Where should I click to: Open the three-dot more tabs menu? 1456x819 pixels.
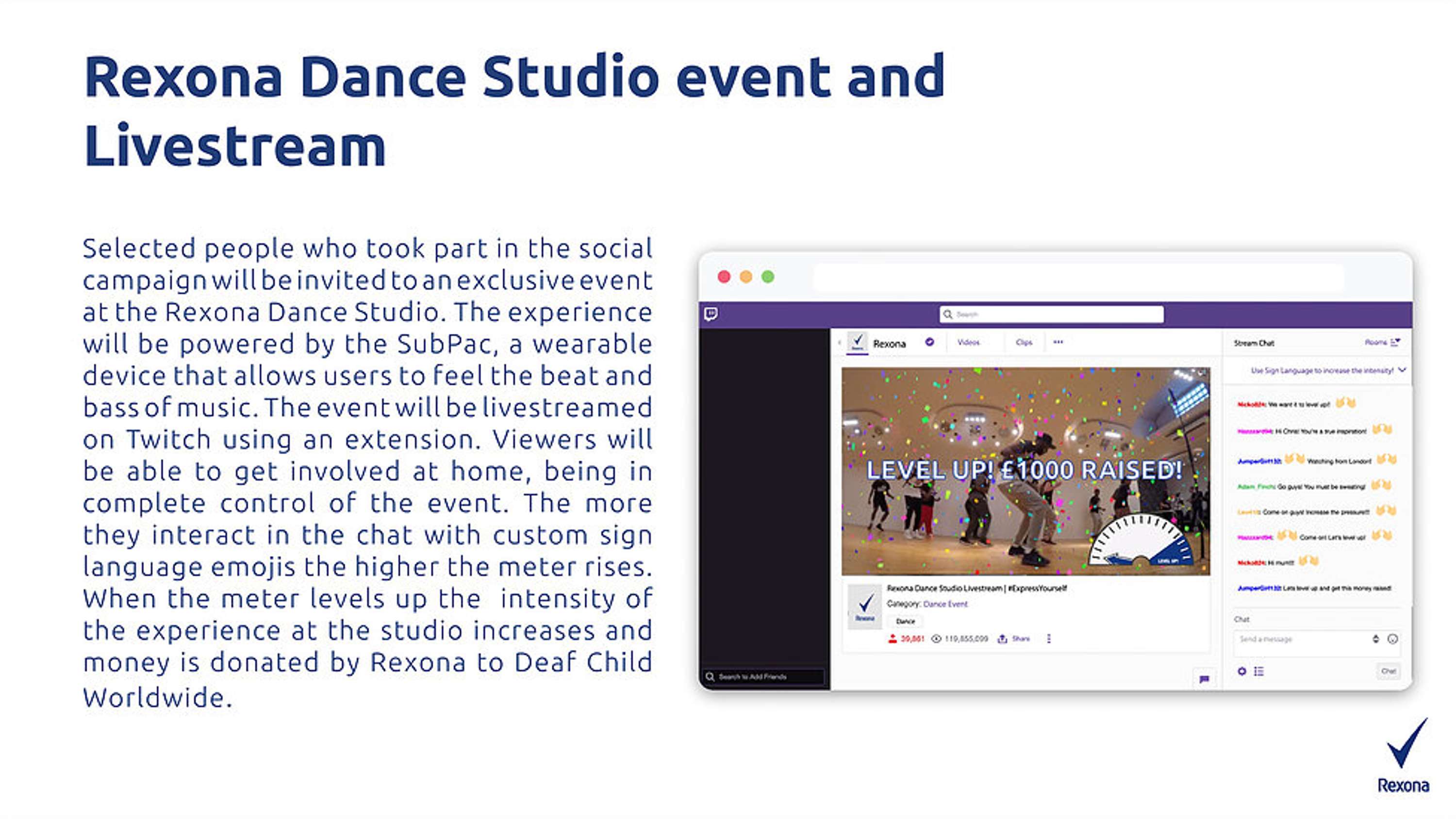coord(1058,342)
